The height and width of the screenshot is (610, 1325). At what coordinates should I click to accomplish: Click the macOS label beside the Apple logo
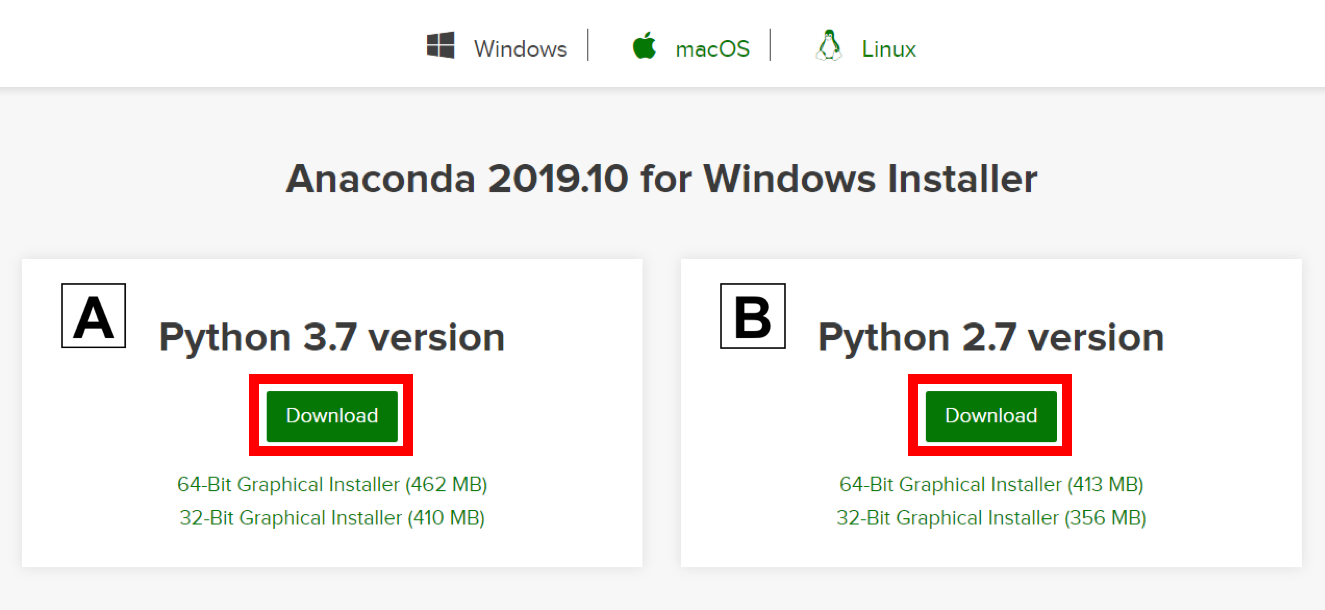point(712,47)
